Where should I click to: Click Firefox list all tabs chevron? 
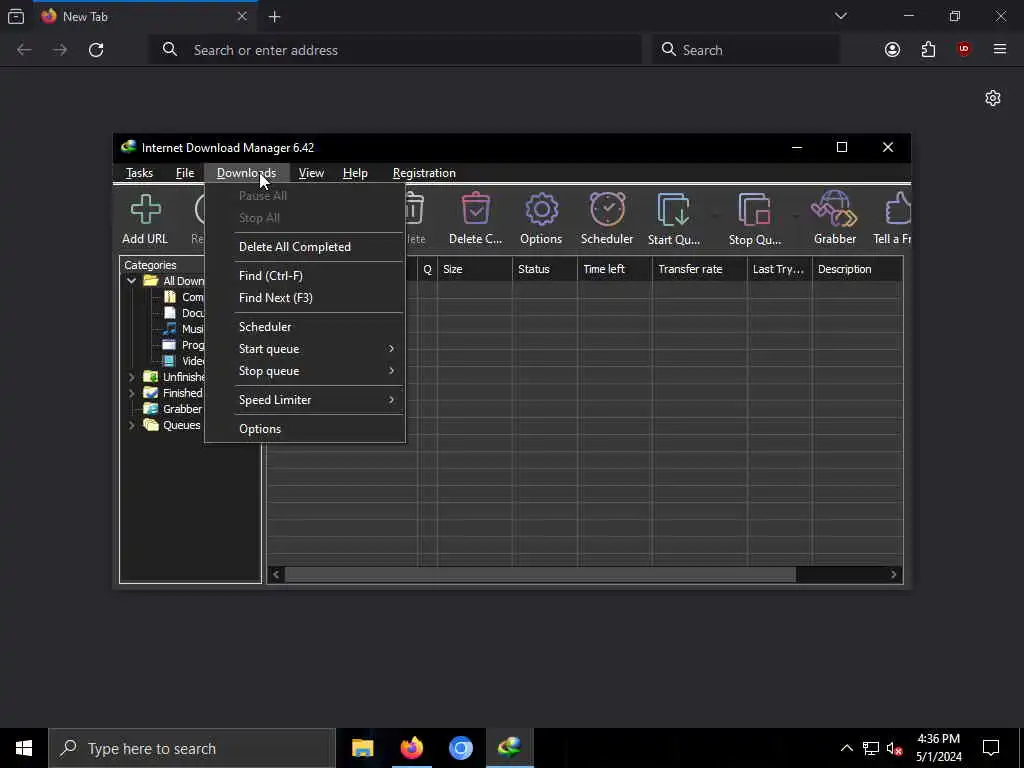(x=840, y=16)
